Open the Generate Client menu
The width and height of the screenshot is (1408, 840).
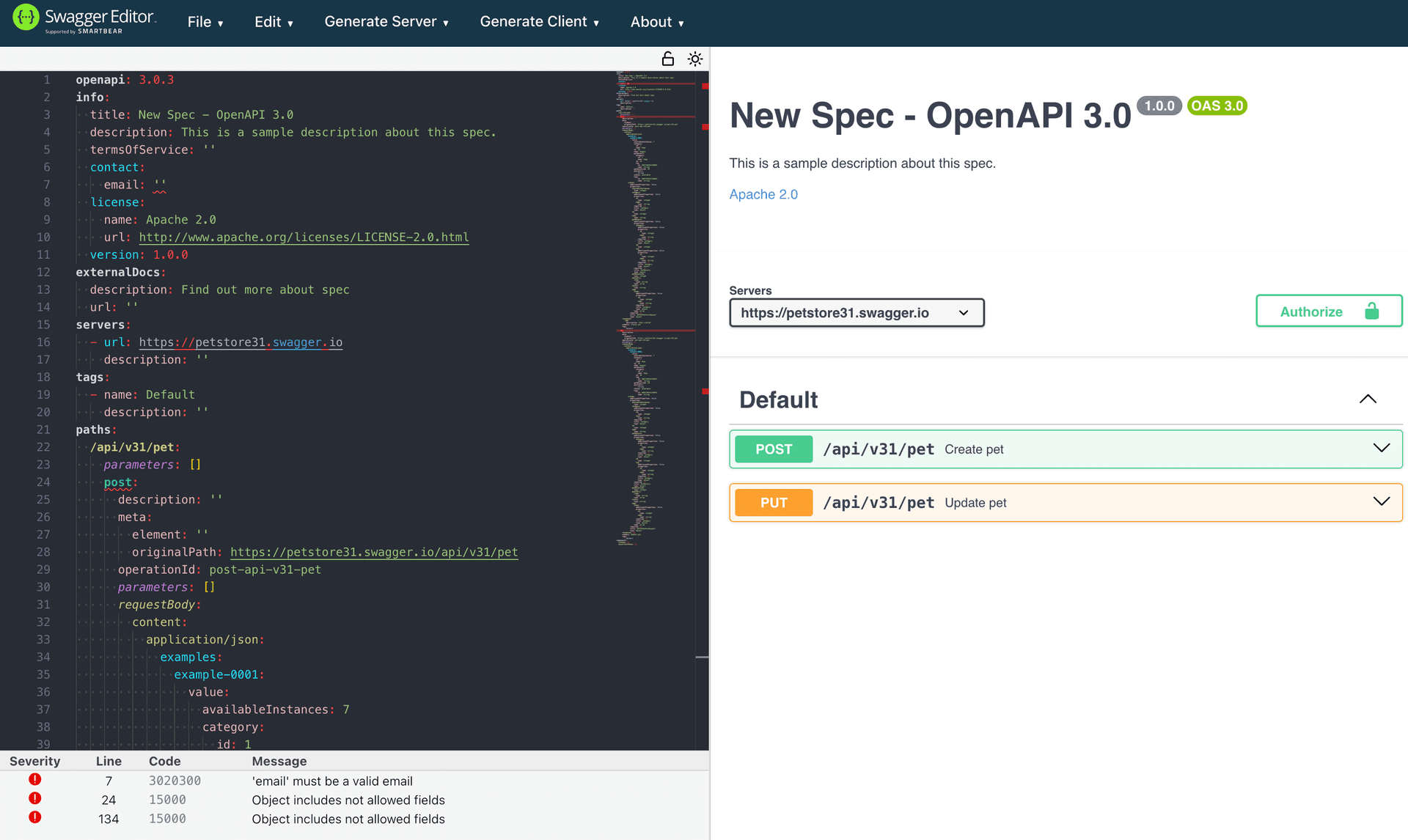tap(539, 21)
